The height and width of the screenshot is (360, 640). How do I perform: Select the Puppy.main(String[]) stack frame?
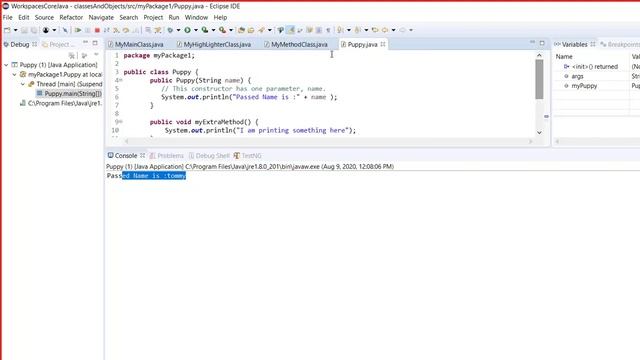[x=69, y=93]
